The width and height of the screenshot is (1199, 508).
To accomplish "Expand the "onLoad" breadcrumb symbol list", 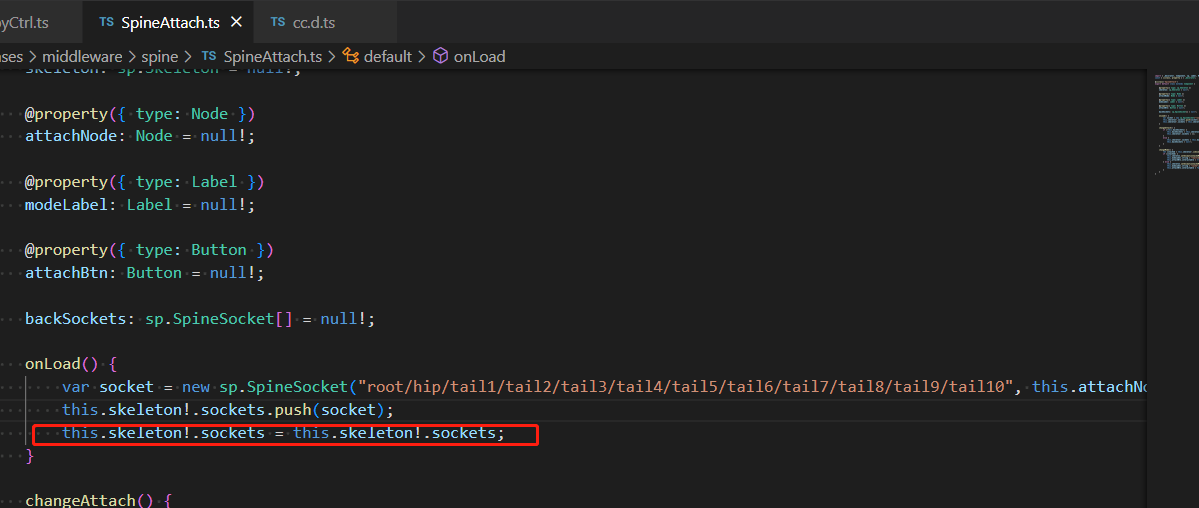I will [479, 57].
